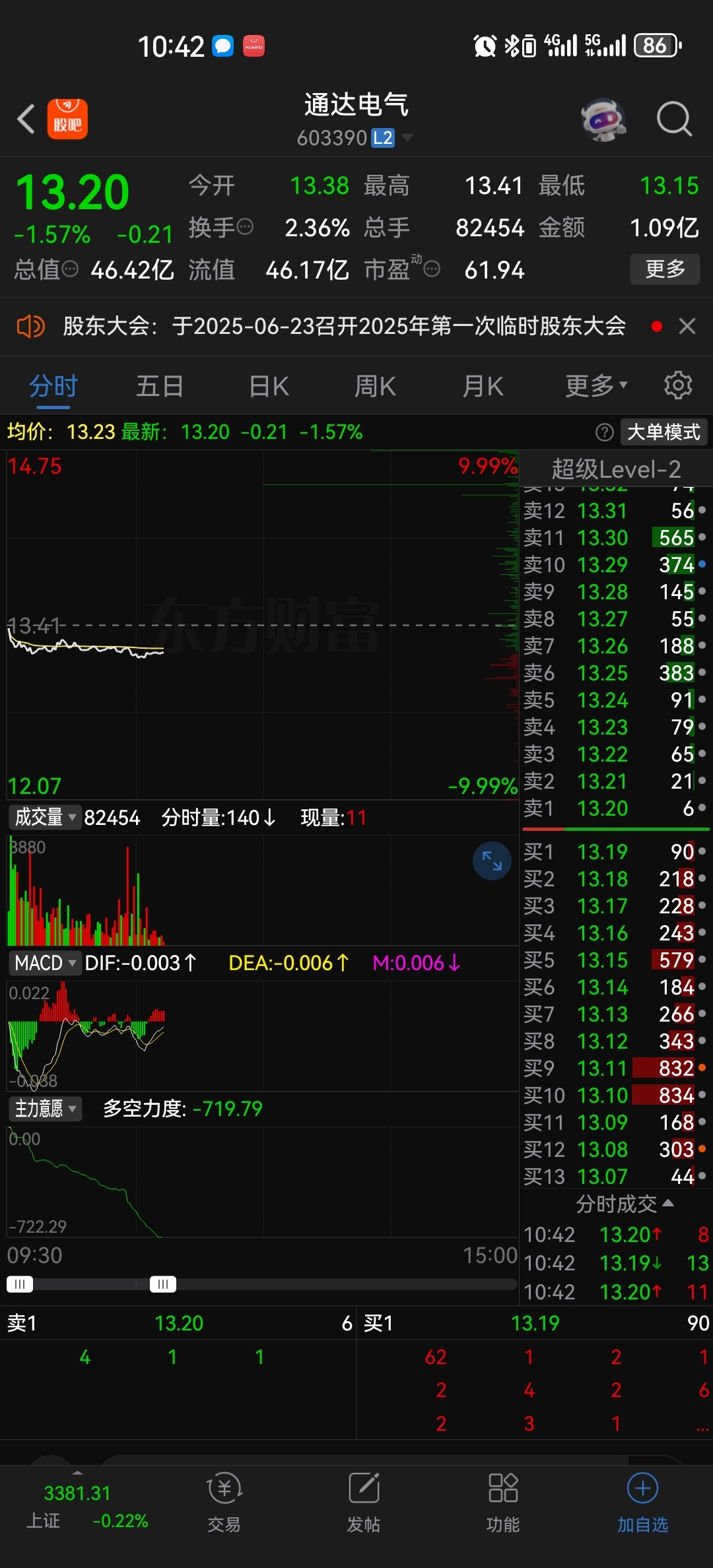
Task: Tap the 换手 info circle icon
Action: pos(245,227)
